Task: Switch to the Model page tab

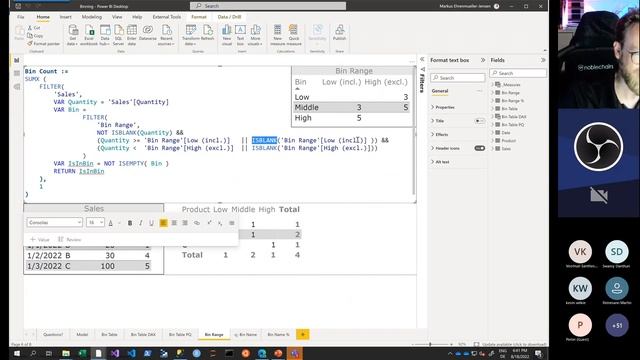Action: tap(82, 334)
